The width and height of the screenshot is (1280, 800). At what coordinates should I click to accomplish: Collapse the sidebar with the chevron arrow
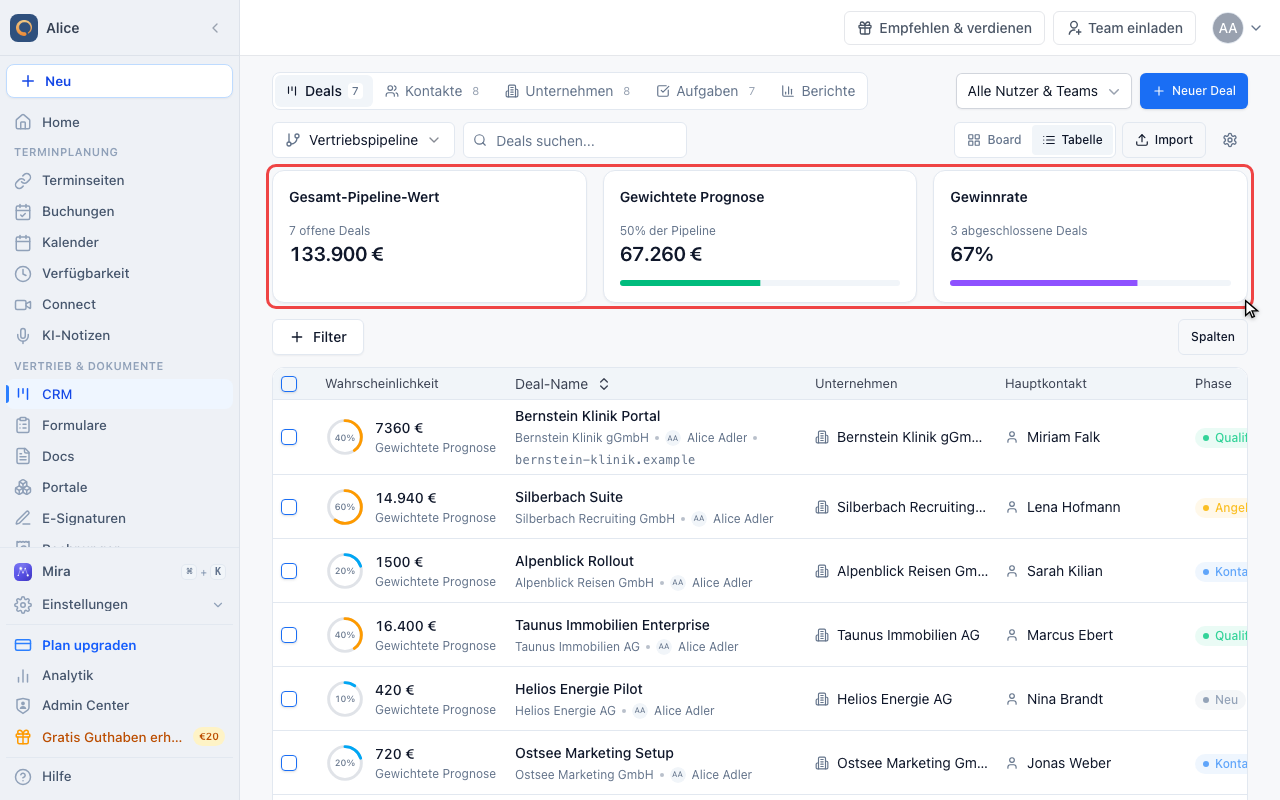(x=215, y=28)
